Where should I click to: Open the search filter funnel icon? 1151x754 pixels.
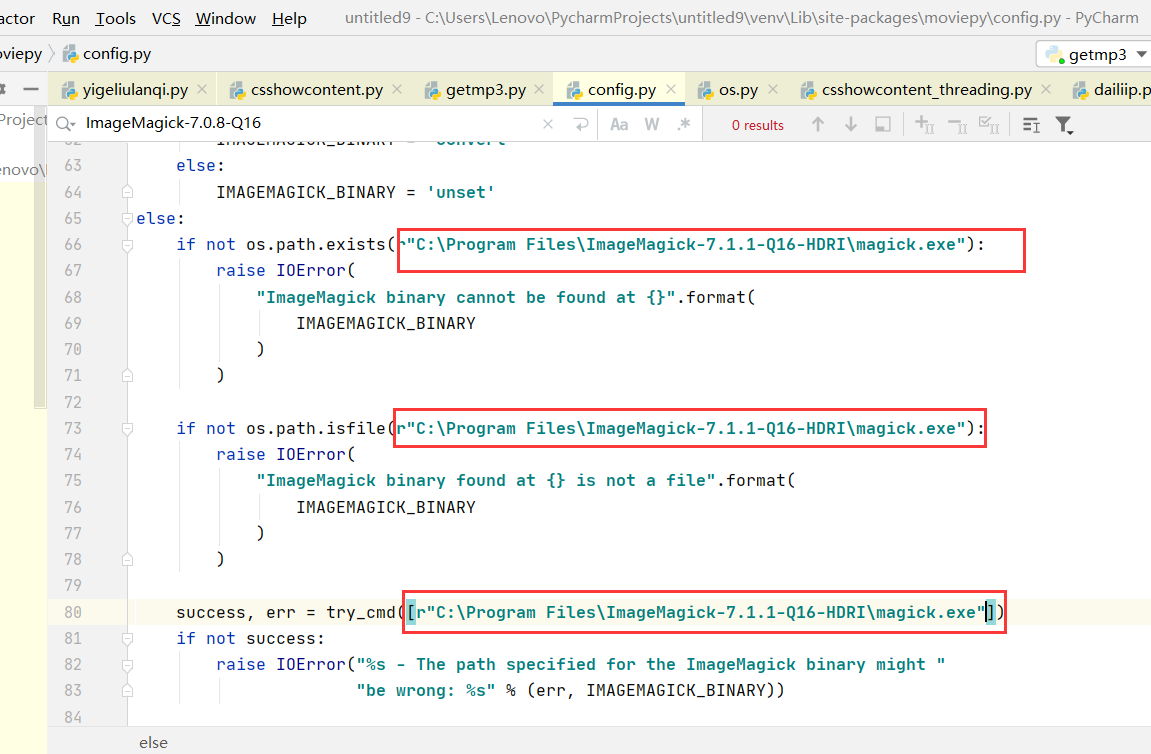[x=1064, y=125]
